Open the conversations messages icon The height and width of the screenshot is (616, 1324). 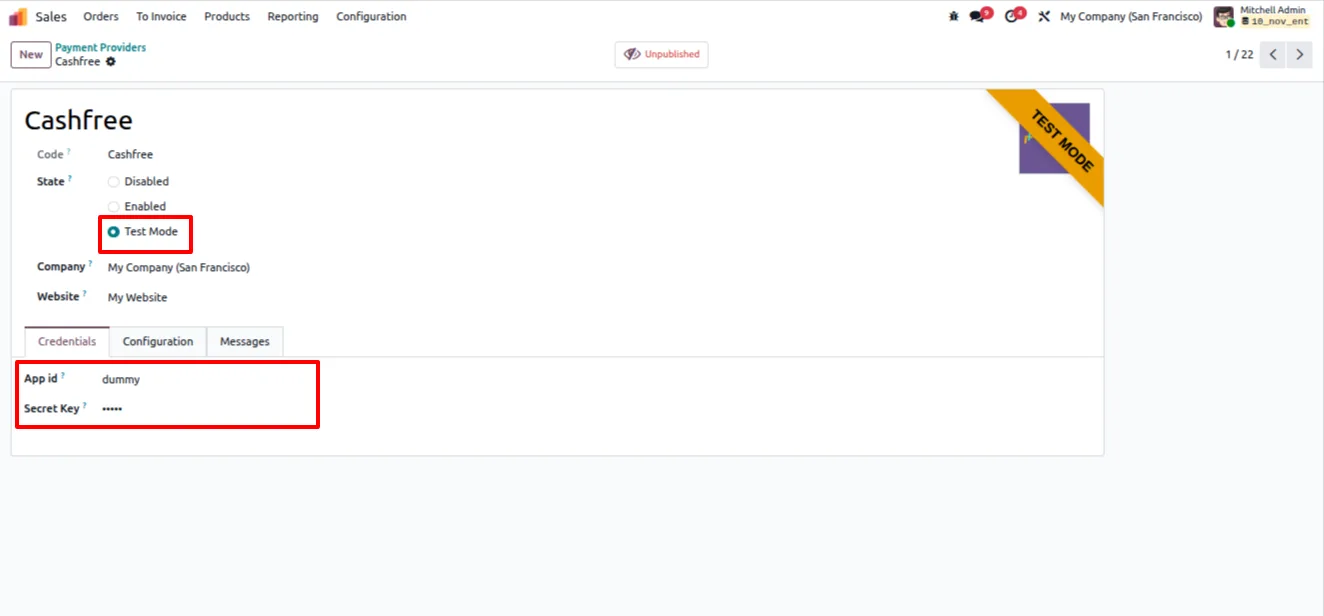point(979,16)
